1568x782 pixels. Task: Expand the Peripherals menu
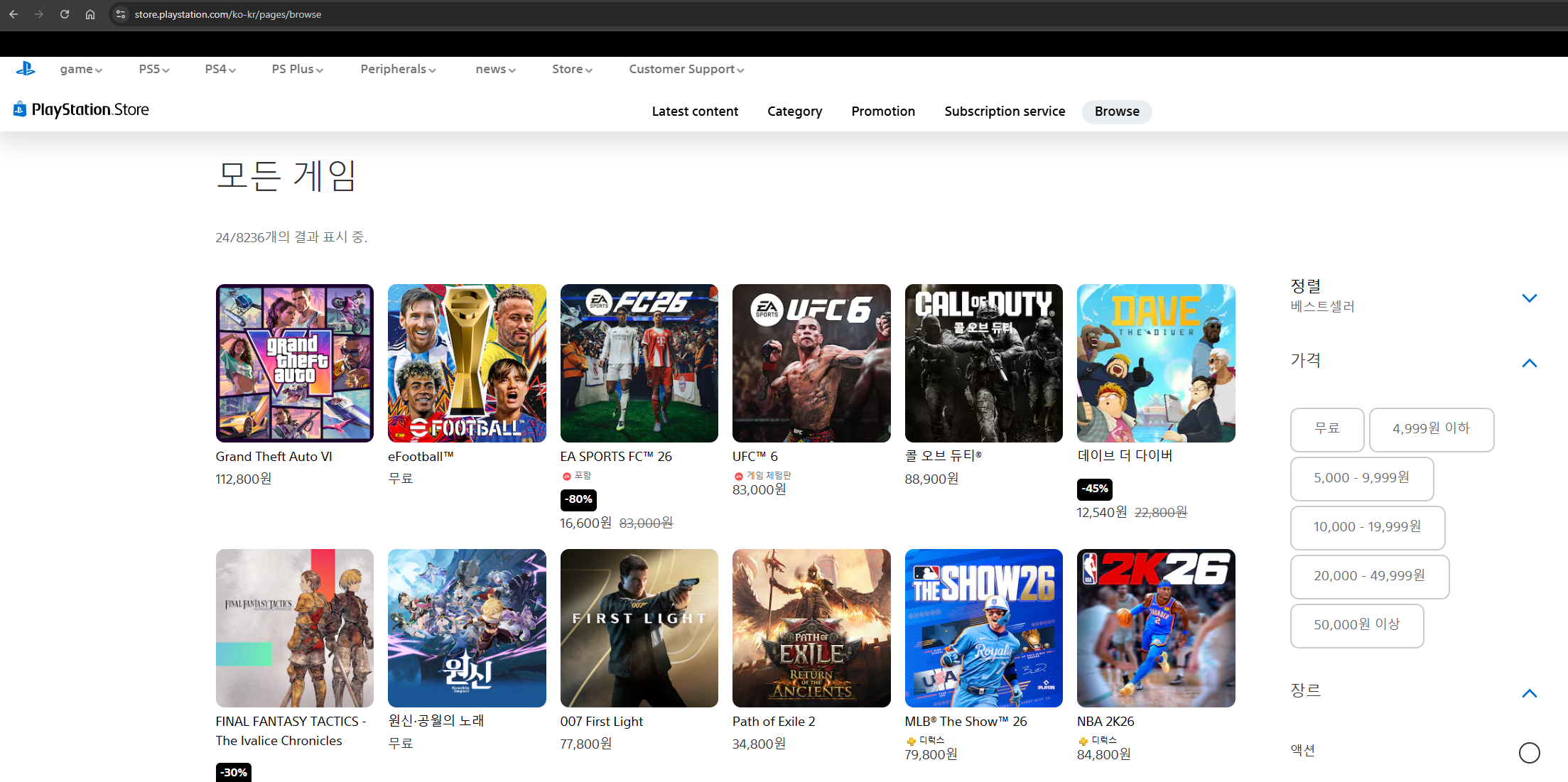click(398, 69)
